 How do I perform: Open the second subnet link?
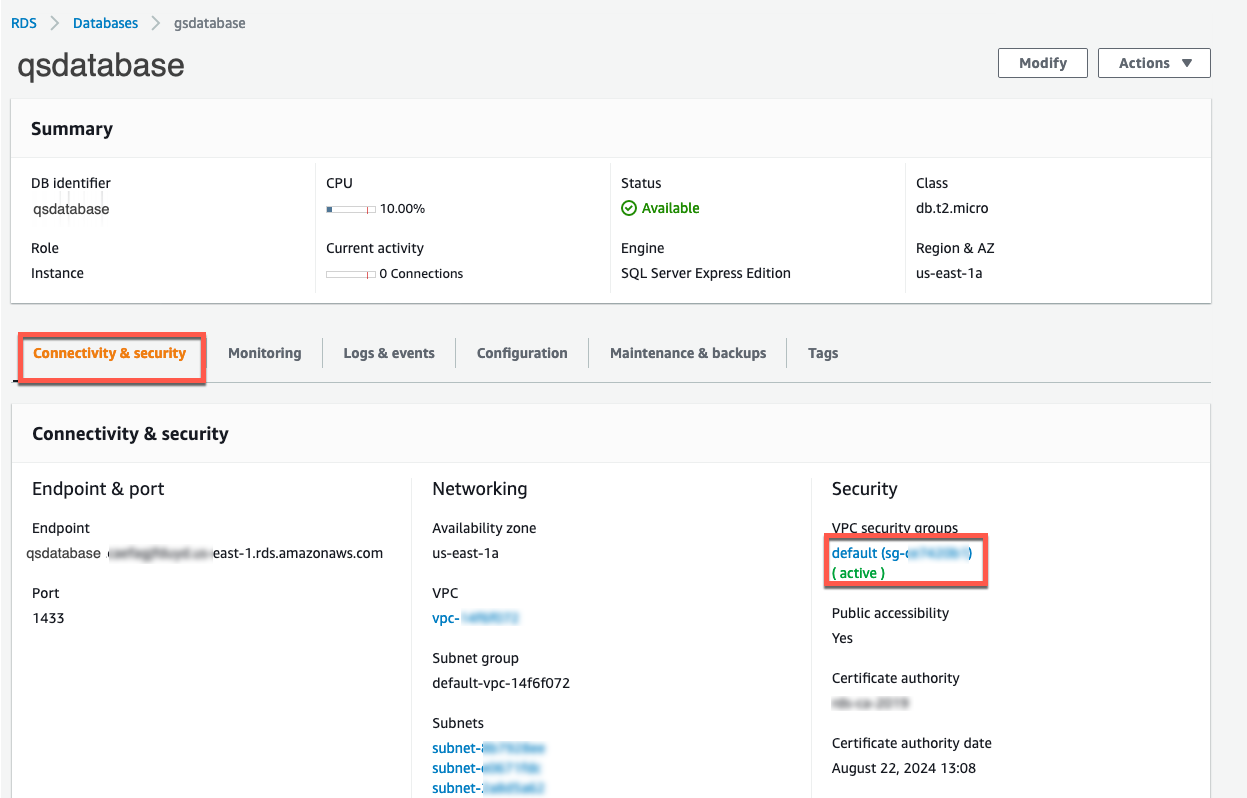click(x=486, y=768)
